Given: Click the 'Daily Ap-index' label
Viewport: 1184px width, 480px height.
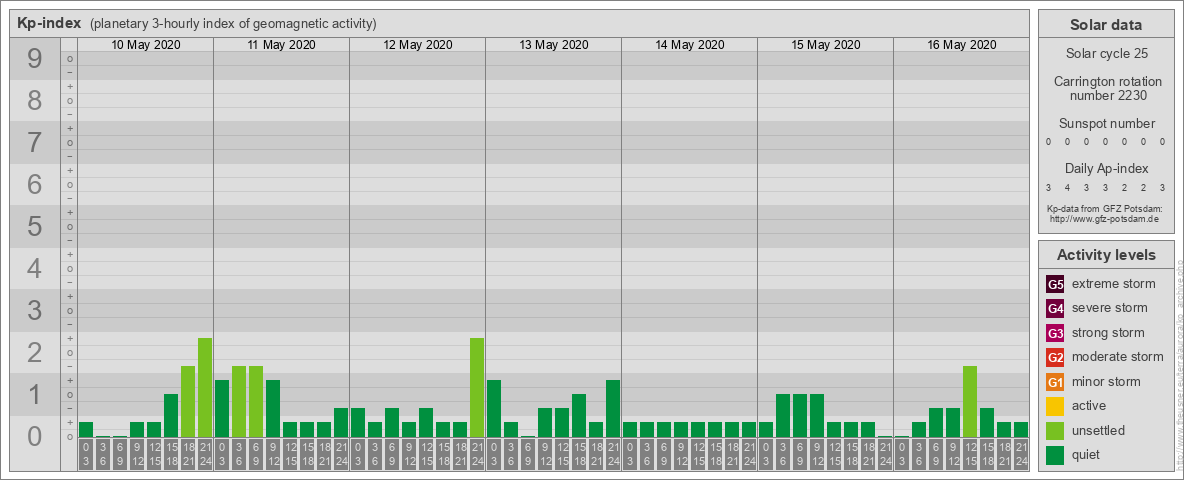Looking at the screenshot, I should 1107,169.
